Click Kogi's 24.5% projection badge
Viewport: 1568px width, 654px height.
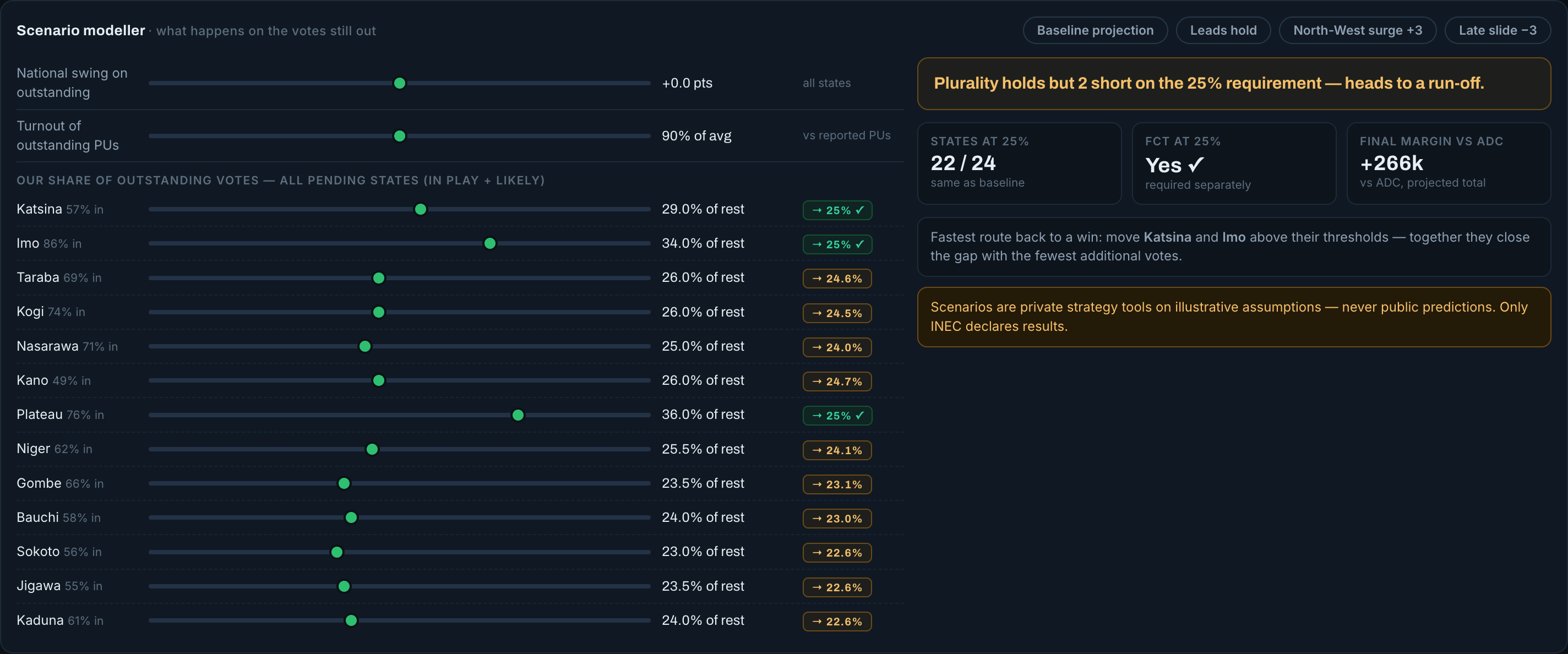point(837,313)
